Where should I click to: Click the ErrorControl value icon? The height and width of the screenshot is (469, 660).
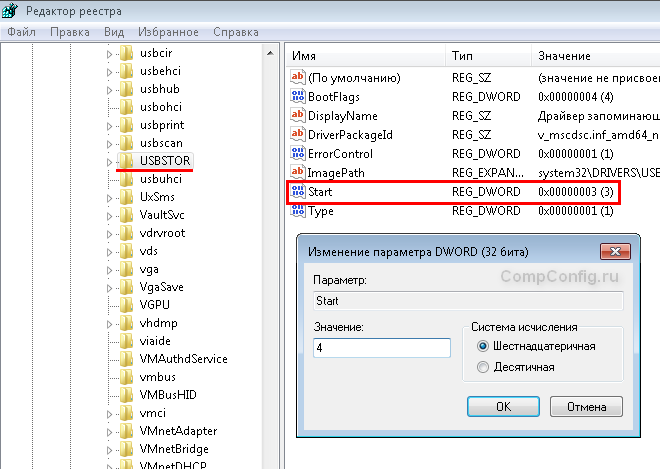[296, 154]
